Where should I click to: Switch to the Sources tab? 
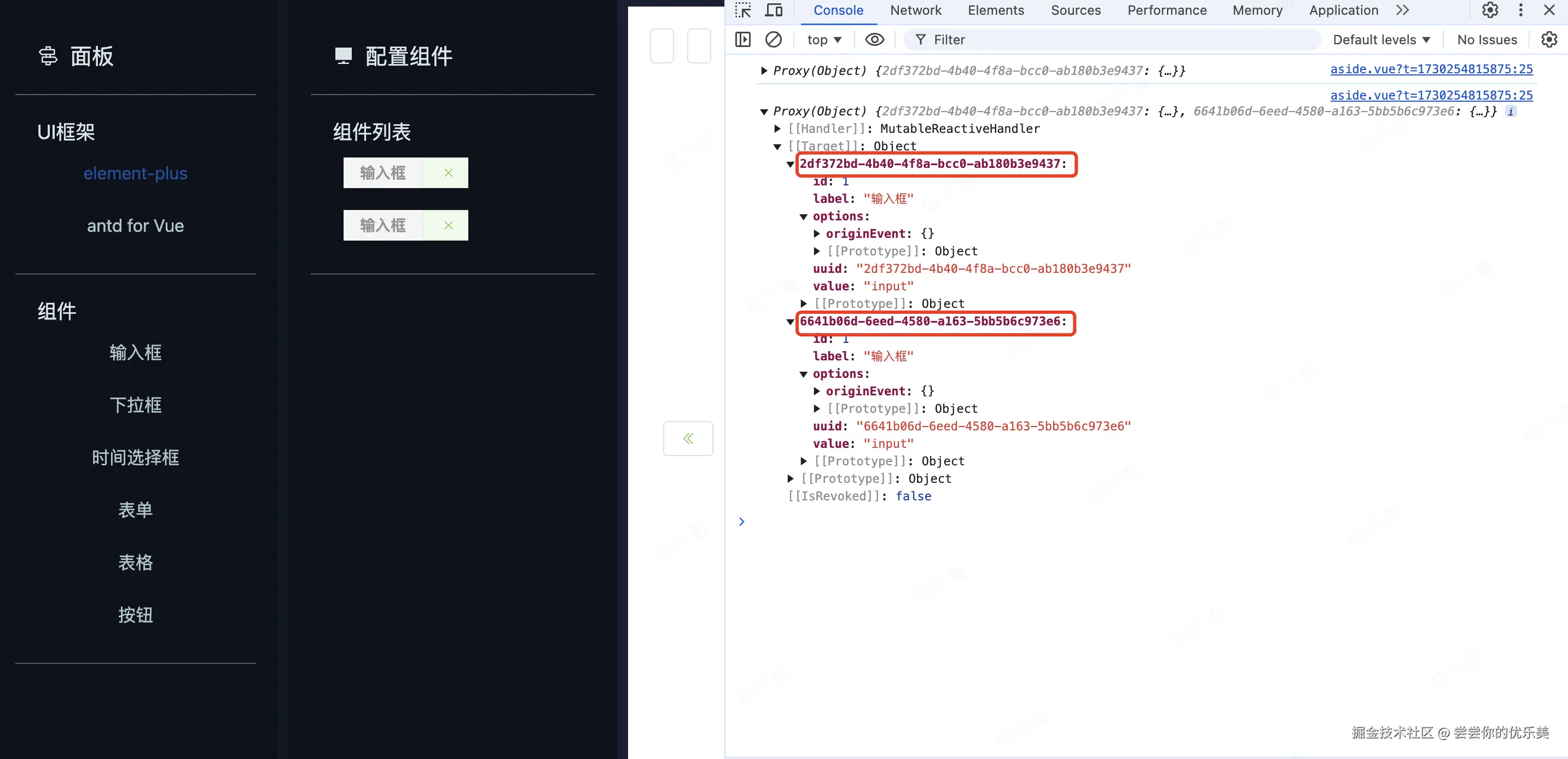tap(1075, 10)
